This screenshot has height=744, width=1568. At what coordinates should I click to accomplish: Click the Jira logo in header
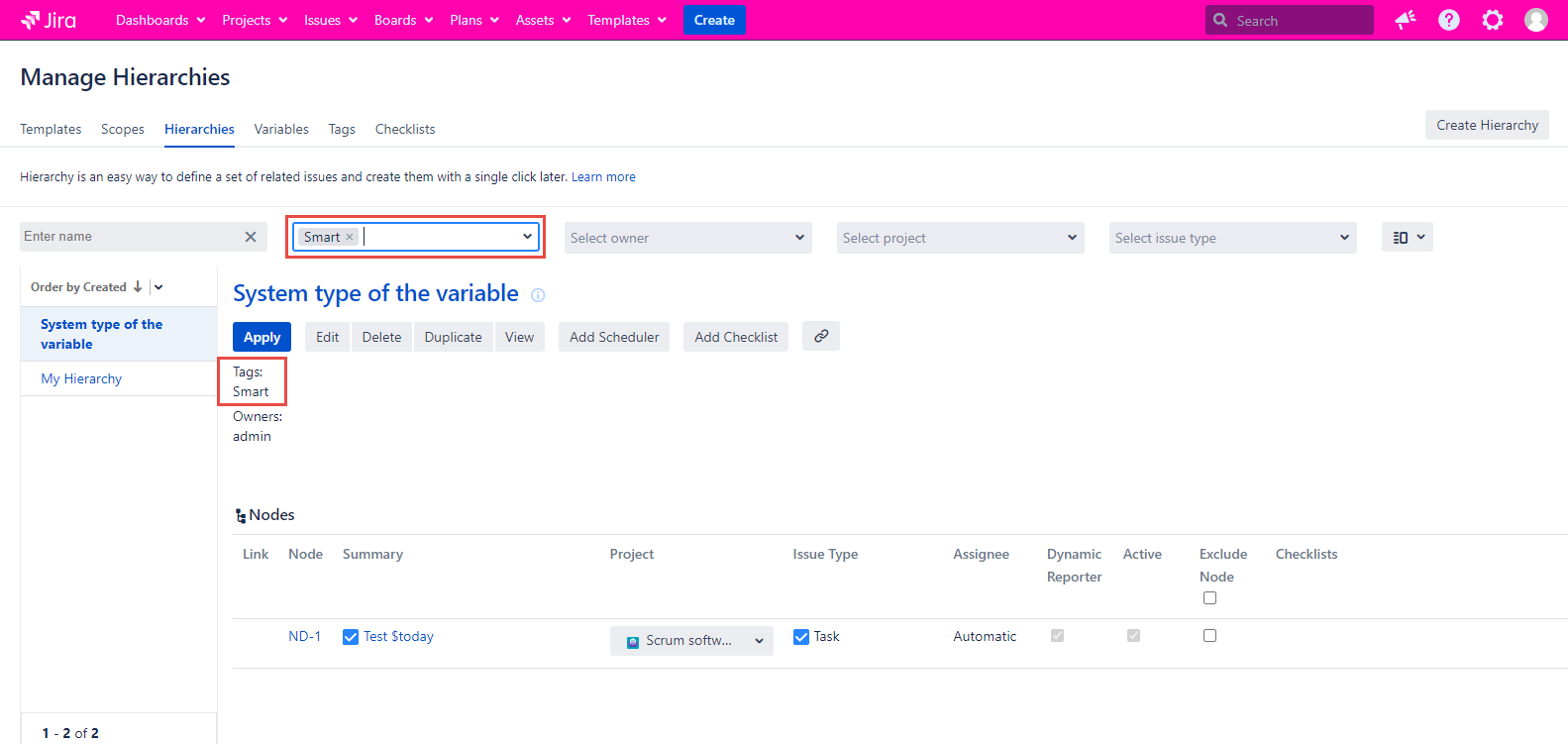[49, 20]
